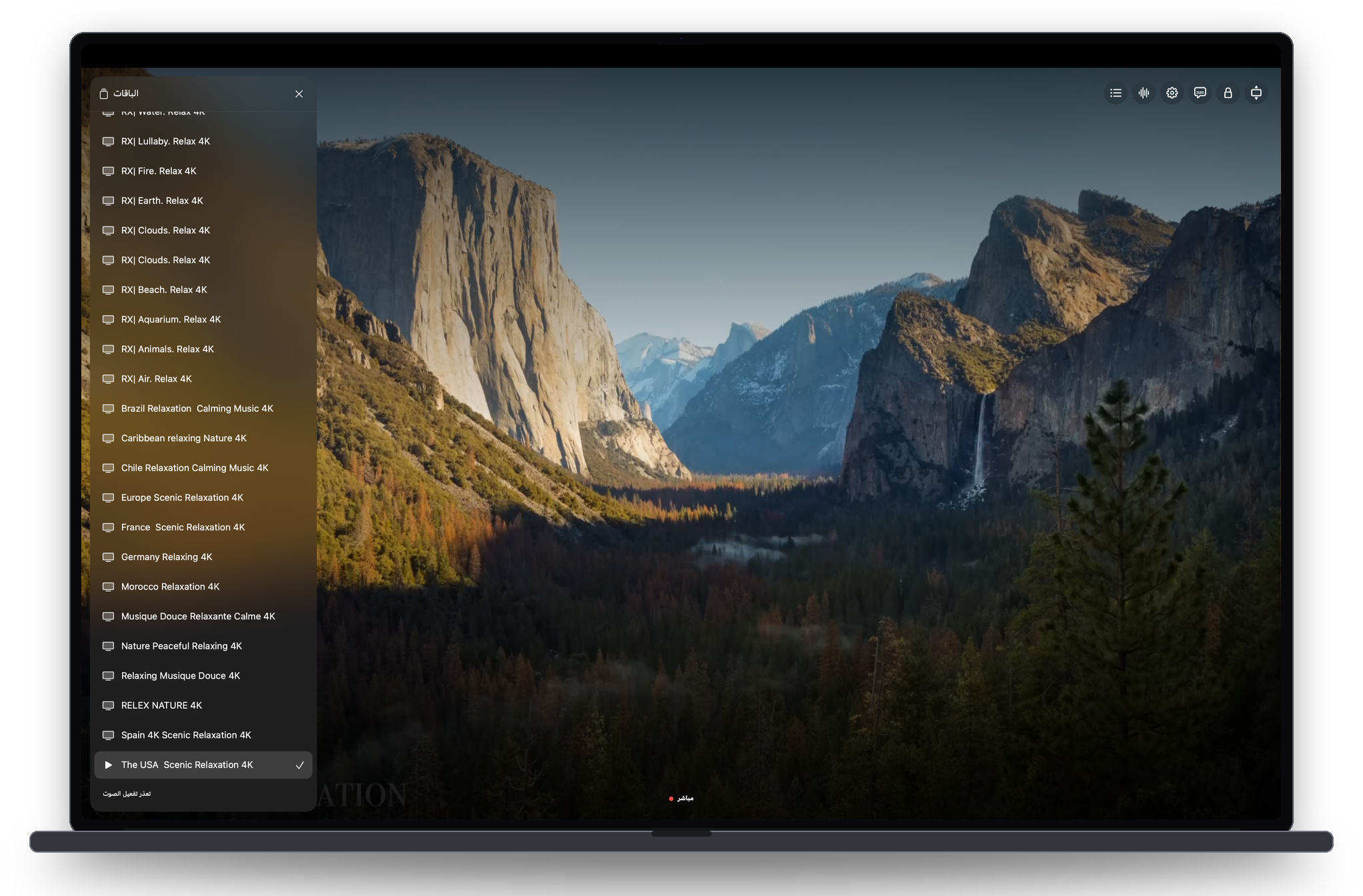Select Germany Relaxing 4K channel

(203, 557)
